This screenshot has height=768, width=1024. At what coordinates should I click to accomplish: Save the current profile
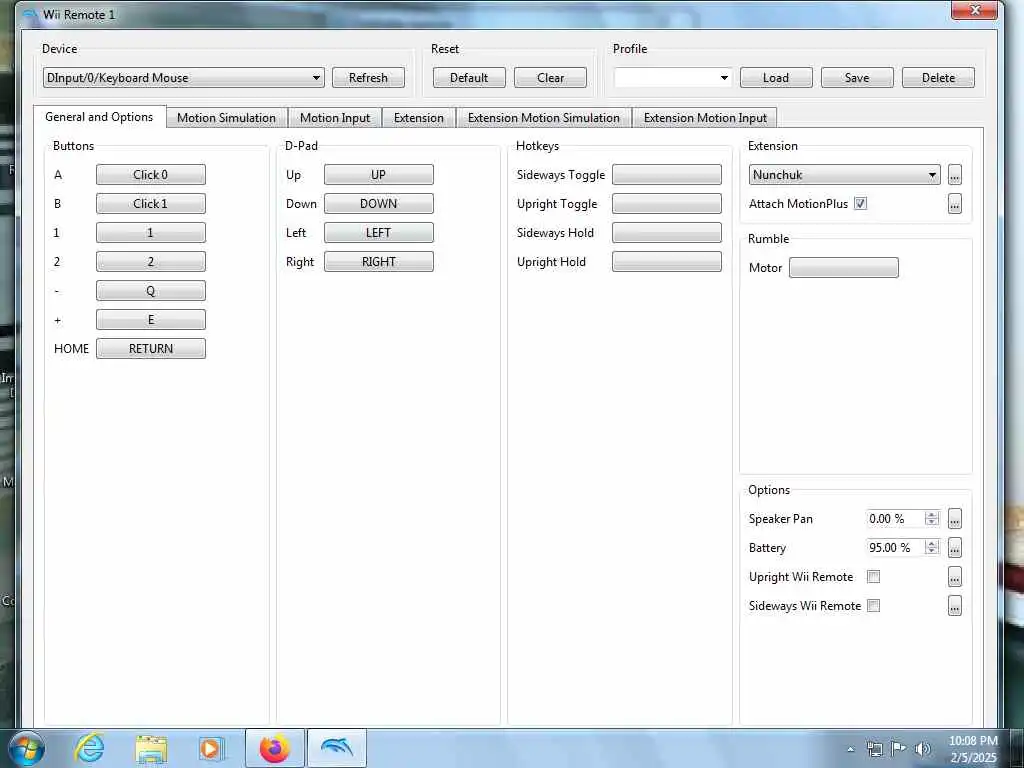pyautogui.click(x=857, y=78)
